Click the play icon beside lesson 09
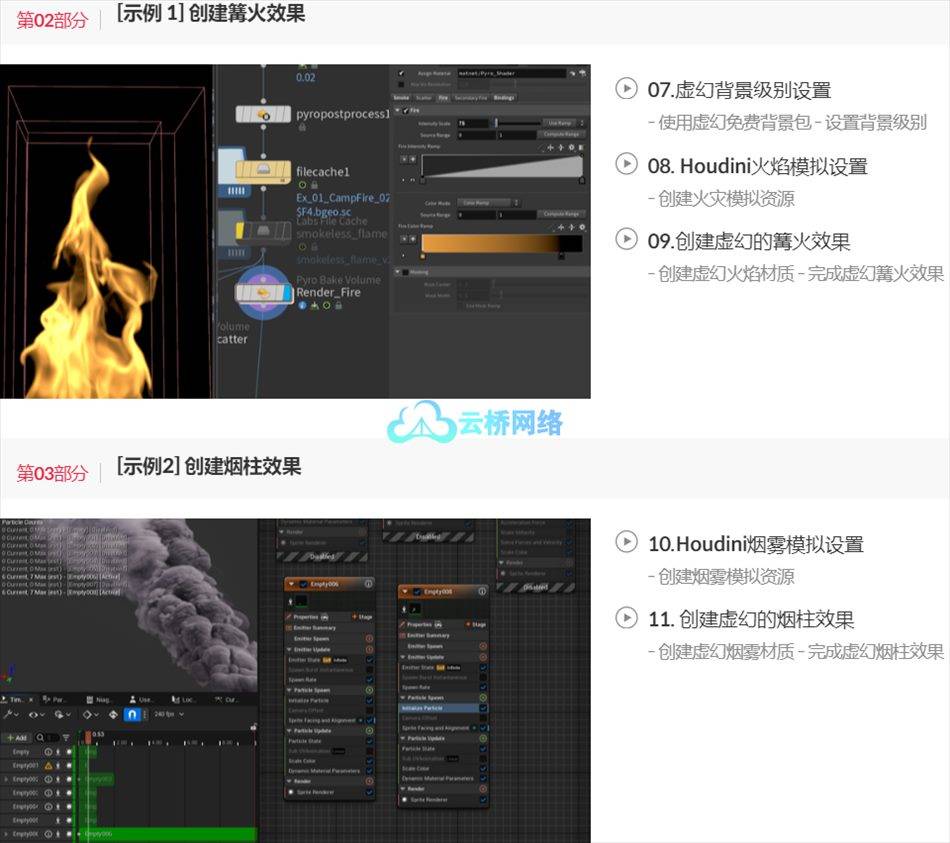This screenshot has width=950, height=843. pyautogui.click(x=626, y=239)
